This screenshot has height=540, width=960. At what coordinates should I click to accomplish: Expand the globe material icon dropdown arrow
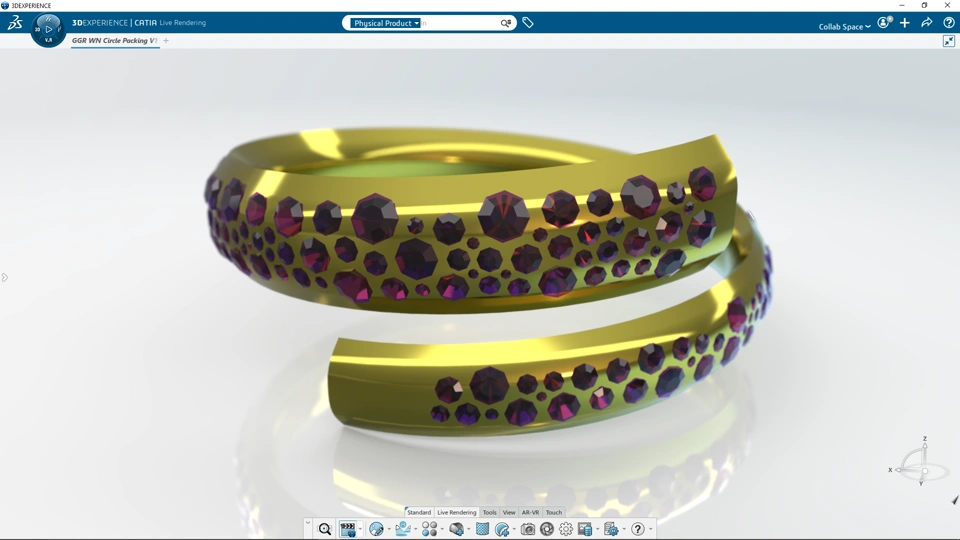coord(389,529)
